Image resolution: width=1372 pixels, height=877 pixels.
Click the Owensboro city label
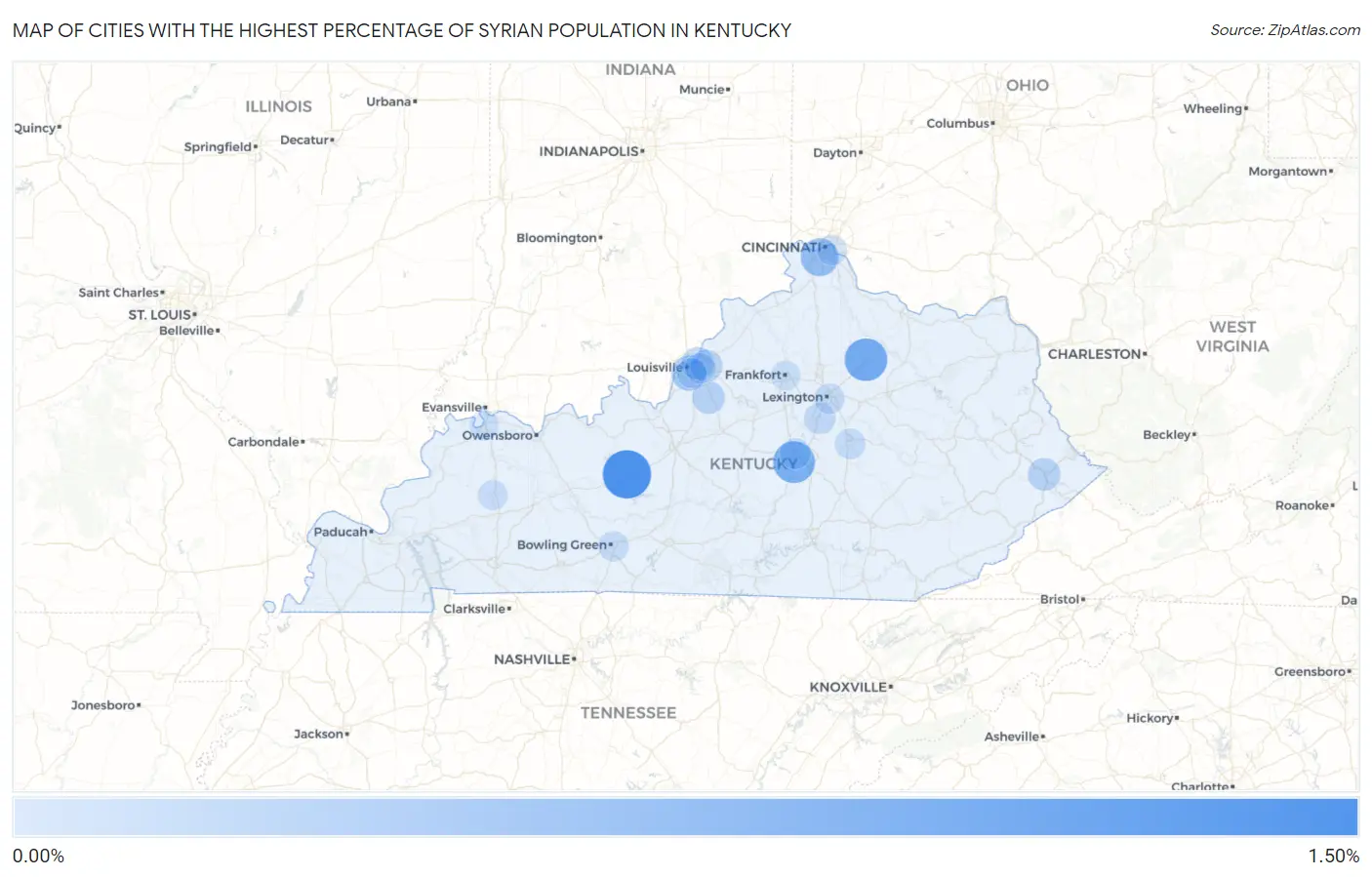[498, 435]
